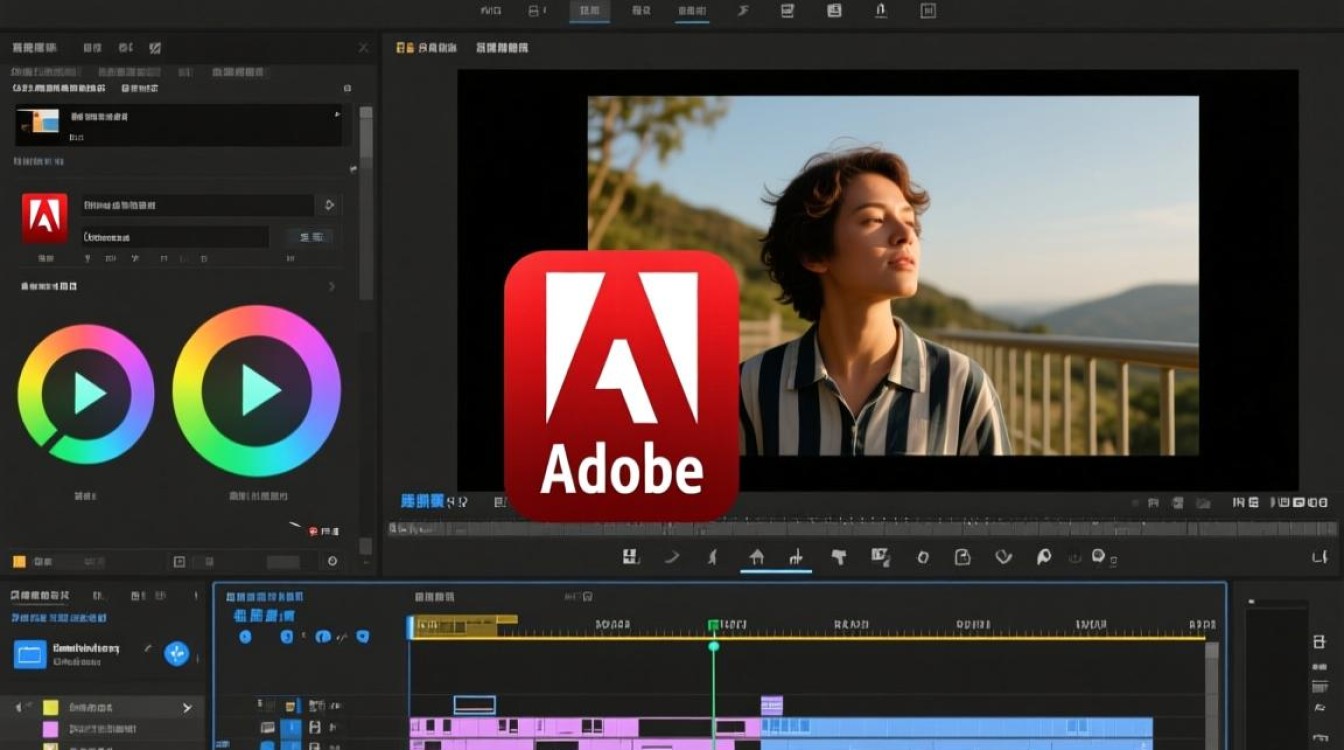Screen dimensions: 1344x750
Task: Toggle the blue highlighted button on the second track header
Action: (x=290, y=728)
